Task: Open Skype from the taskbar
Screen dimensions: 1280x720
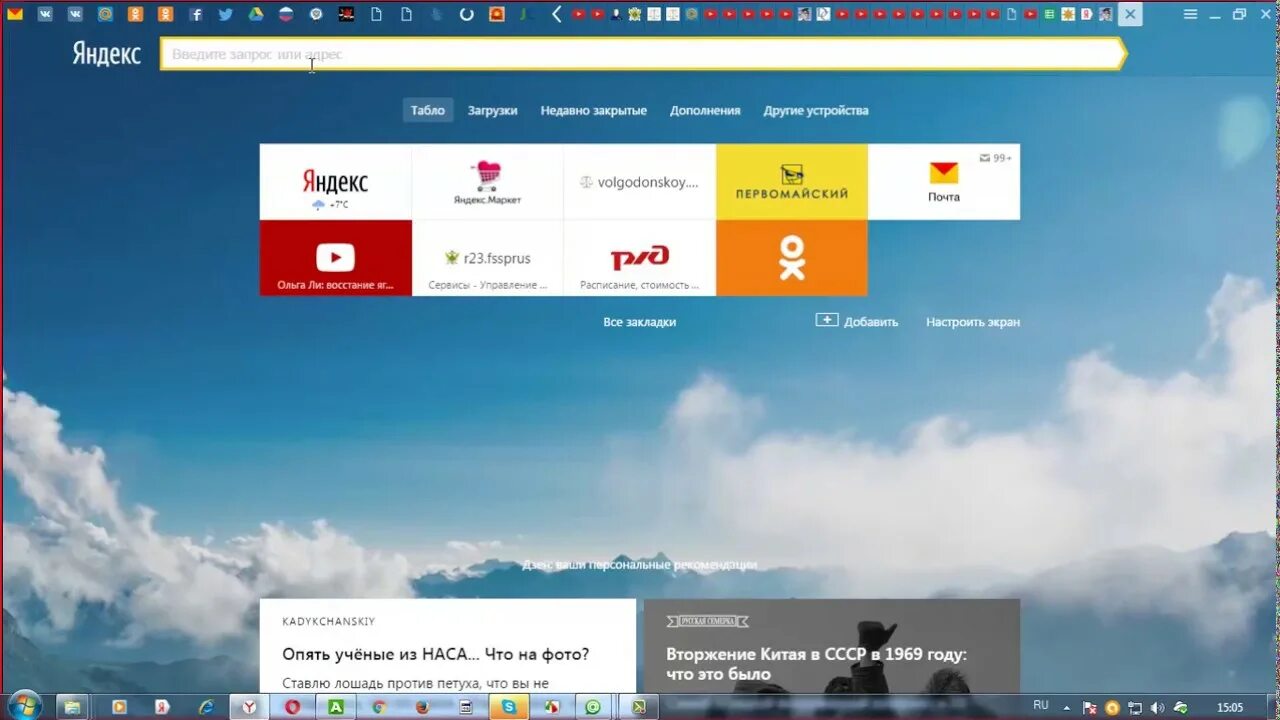Action: coord(508,706)
